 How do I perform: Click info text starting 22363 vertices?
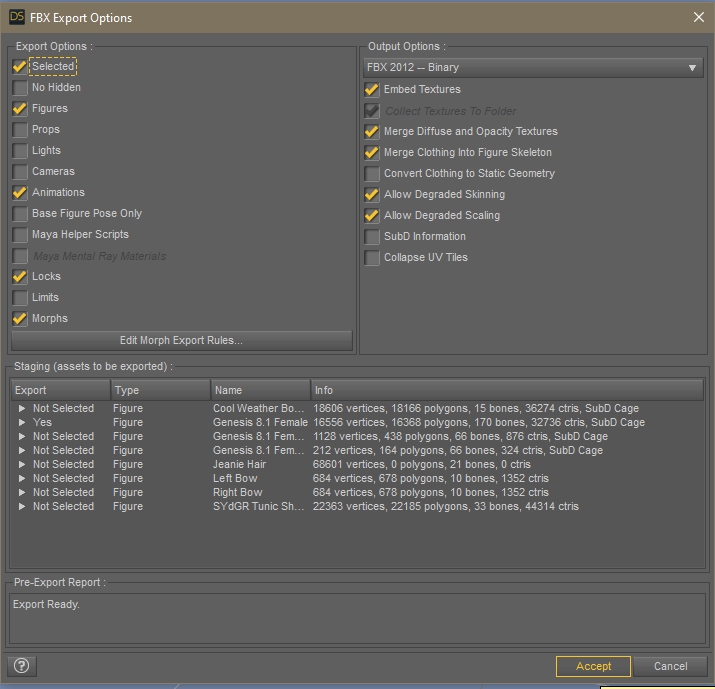[x=446, y=506]
